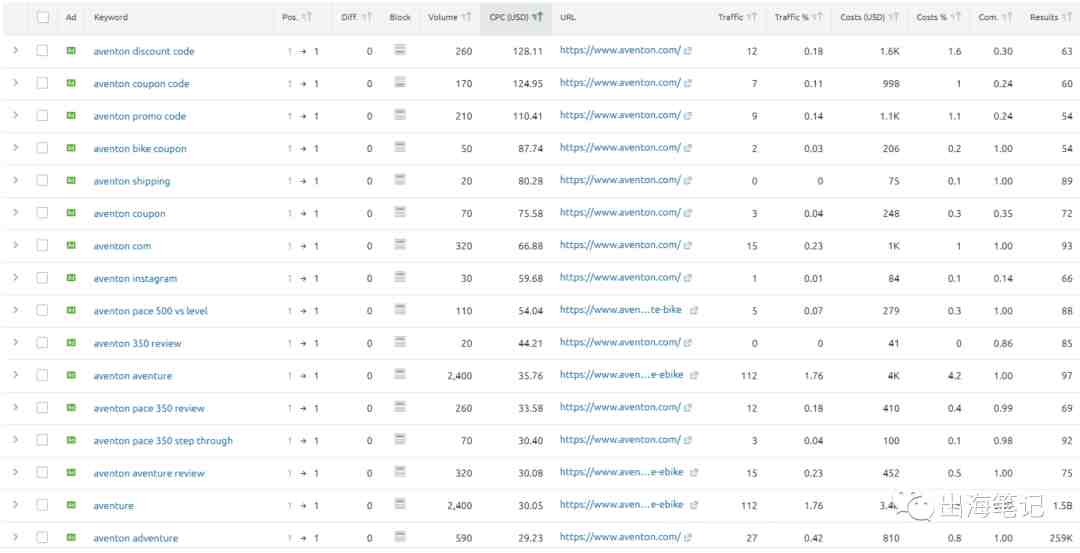Open the aventon discount code keyword link
The image size is (1080, 553).
tap(143, 51)
